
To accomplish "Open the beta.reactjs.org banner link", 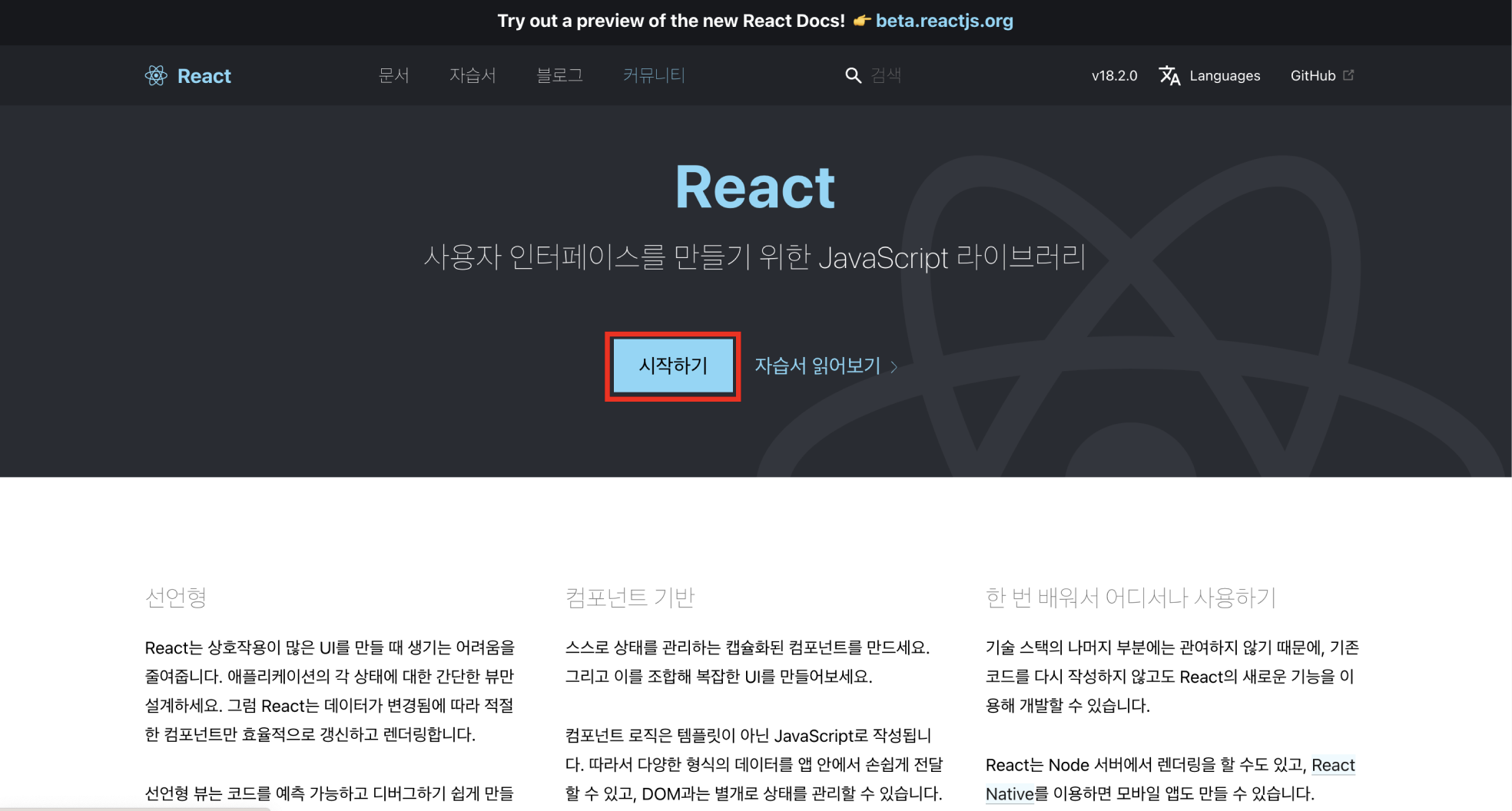I will point(944,21).
